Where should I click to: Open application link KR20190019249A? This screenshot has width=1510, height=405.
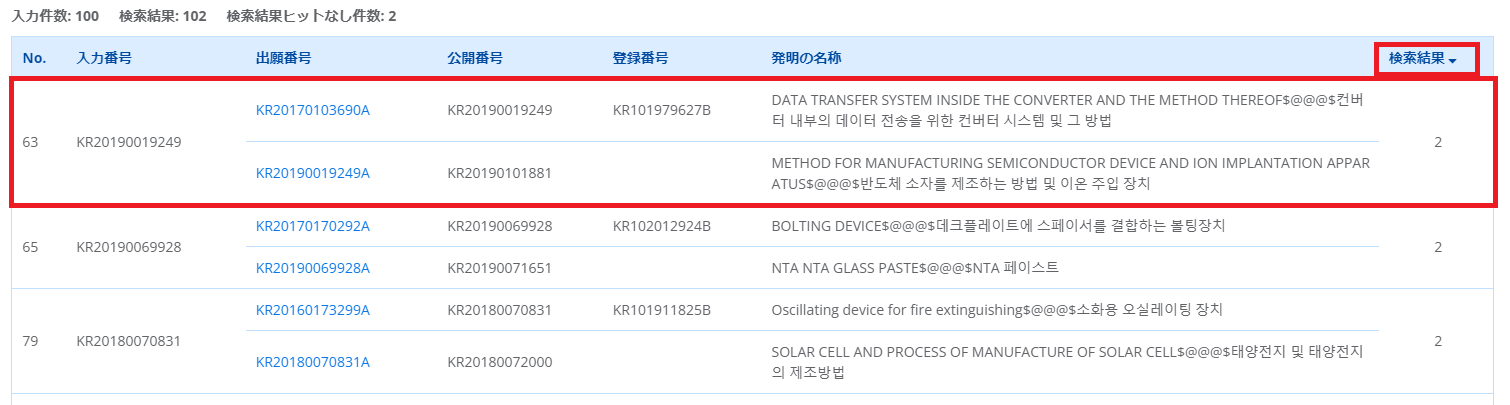(312, 173)
